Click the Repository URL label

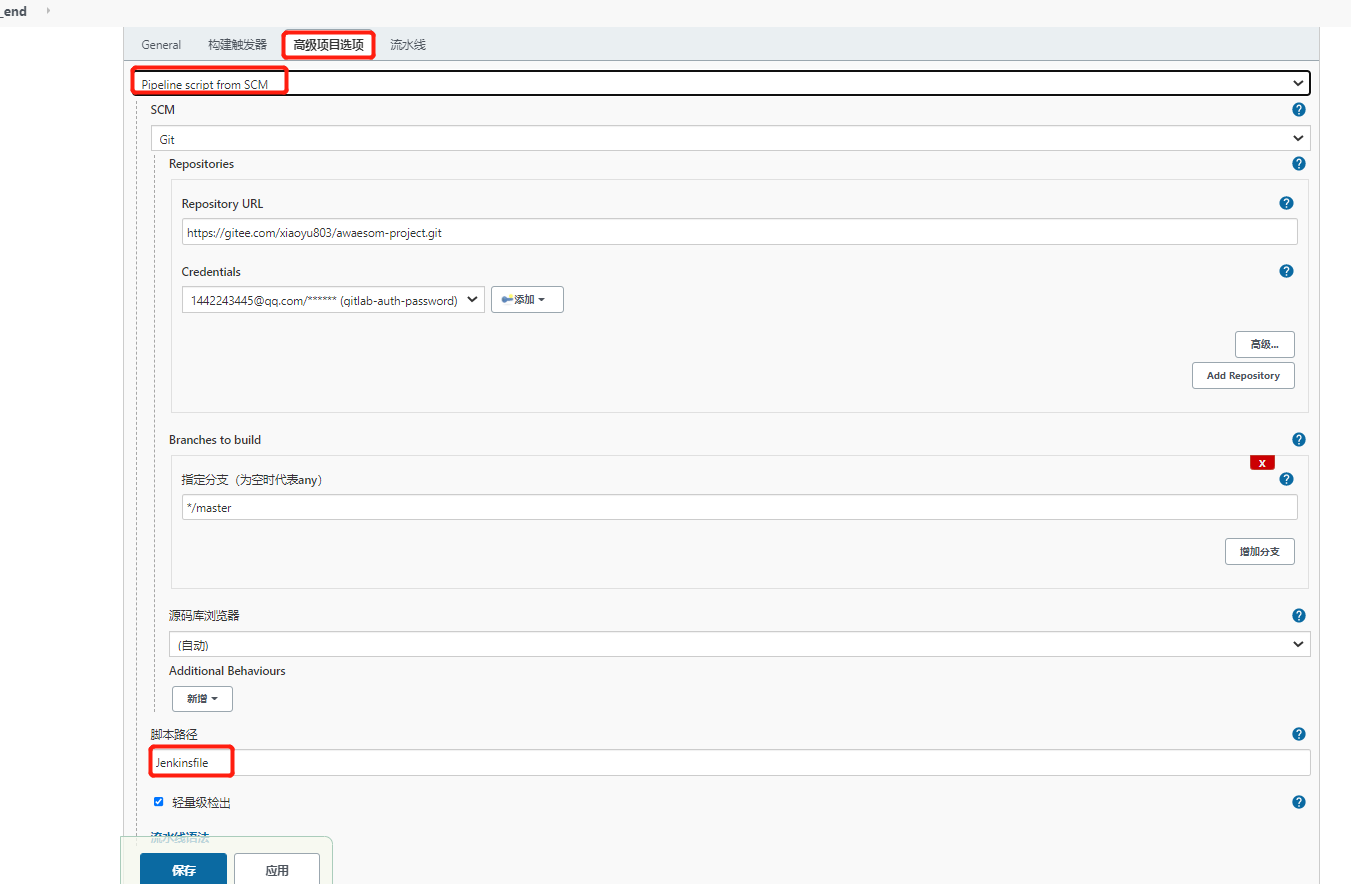[x=222, y=204]
